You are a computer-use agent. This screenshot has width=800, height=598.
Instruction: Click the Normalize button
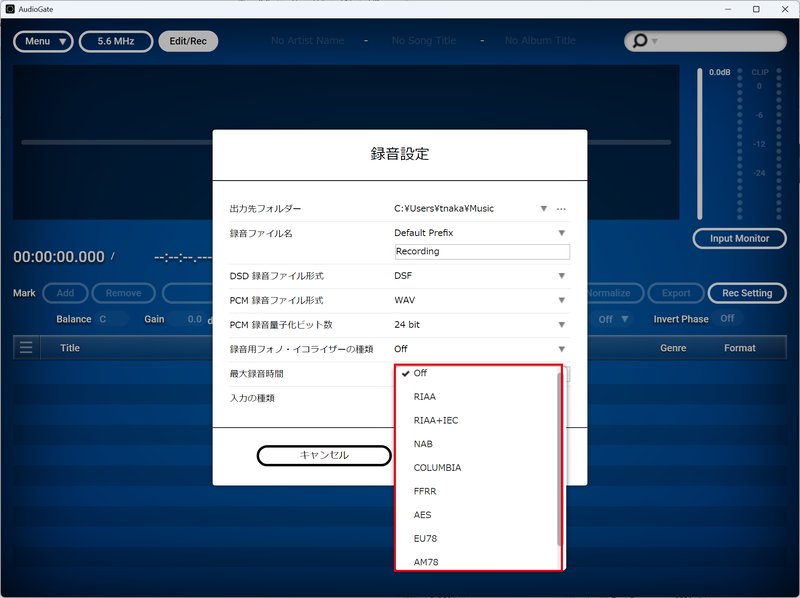[x=611, y=293]
